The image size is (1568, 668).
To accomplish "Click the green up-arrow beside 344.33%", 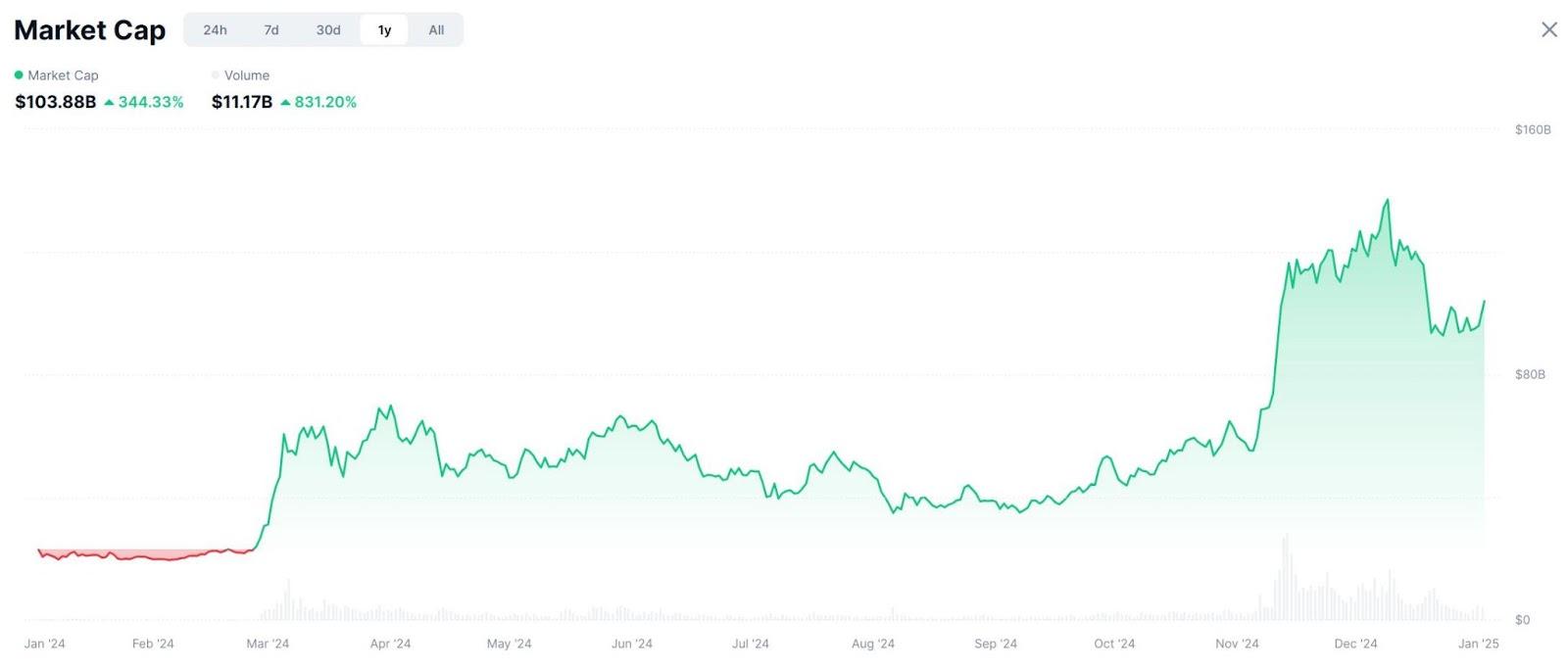I will pyautogui.click(x=110, y=101).
